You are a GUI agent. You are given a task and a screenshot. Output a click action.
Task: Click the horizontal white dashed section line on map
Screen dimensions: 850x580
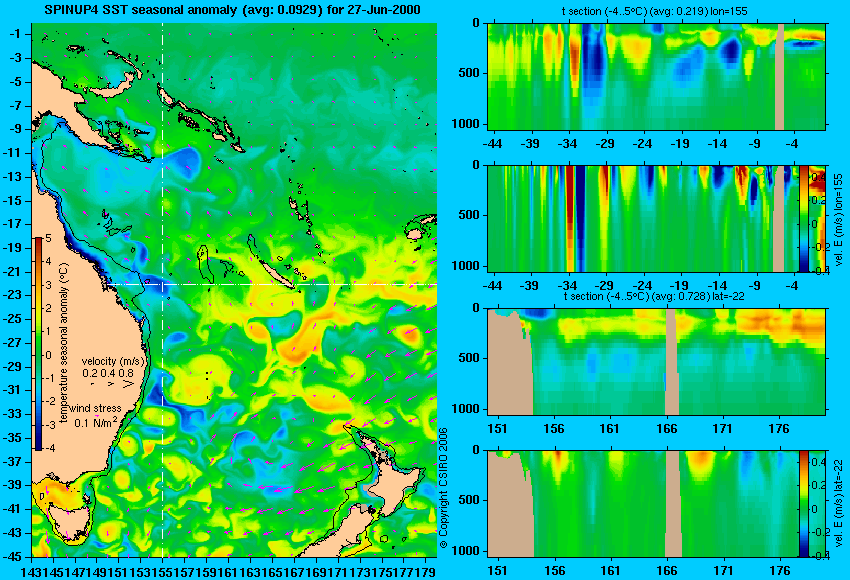[272, 284]
